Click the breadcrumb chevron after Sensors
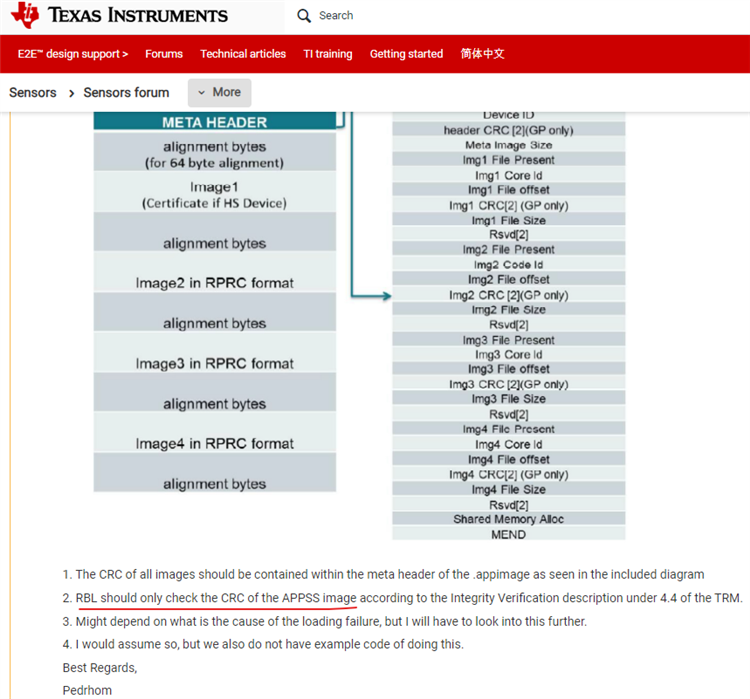 [x=71, y=93]
